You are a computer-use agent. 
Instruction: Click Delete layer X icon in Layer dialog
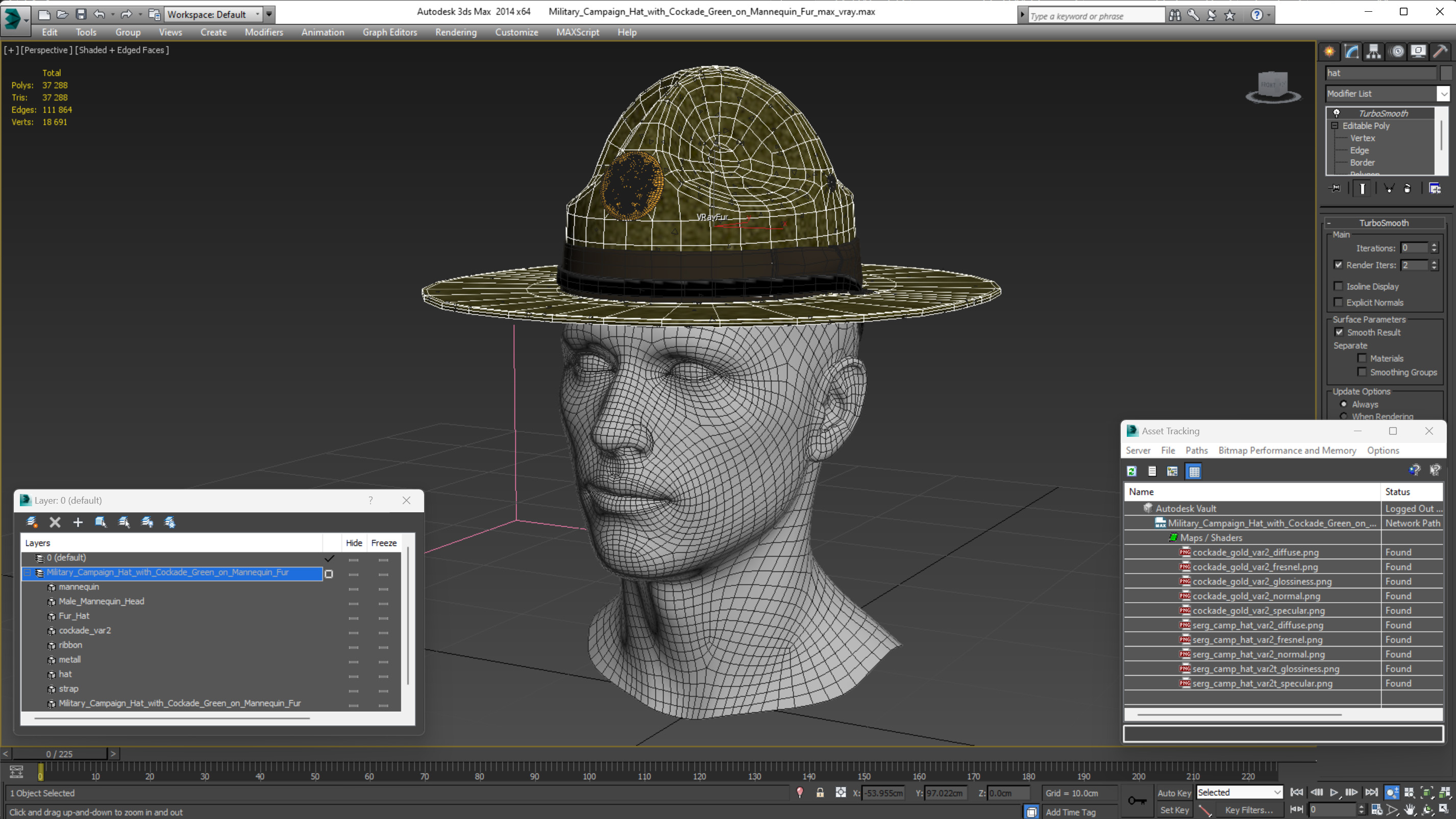55,522
